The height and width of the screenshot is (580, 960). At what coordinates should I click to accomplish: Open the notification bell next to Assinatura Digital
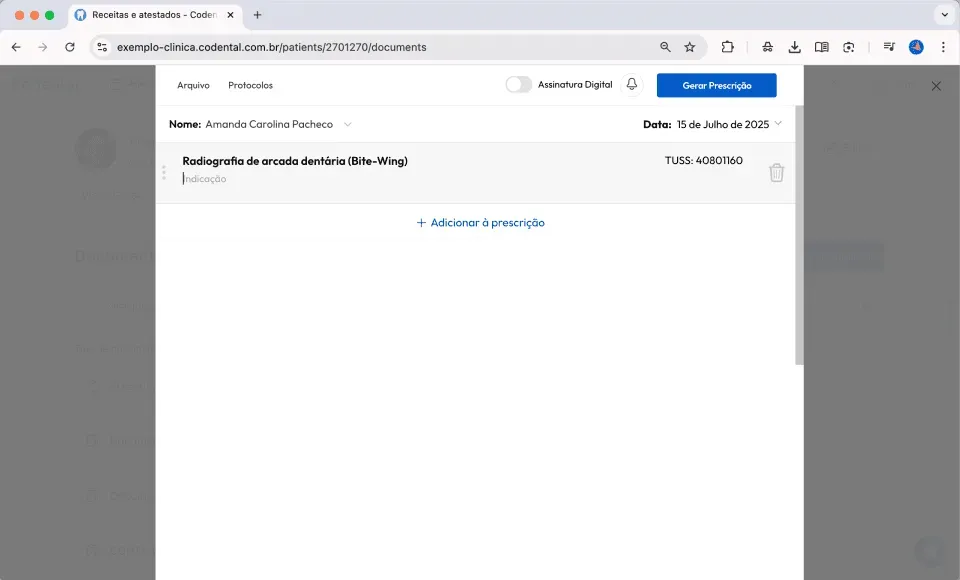coord(632,85)
